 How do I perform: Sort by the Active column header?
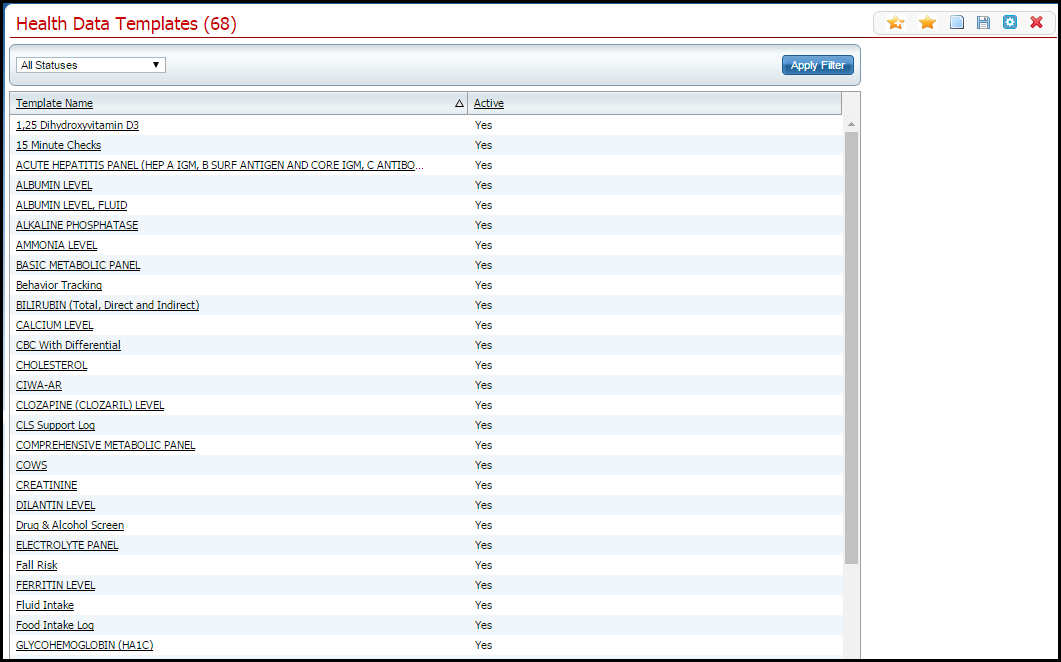coord(488,104)
